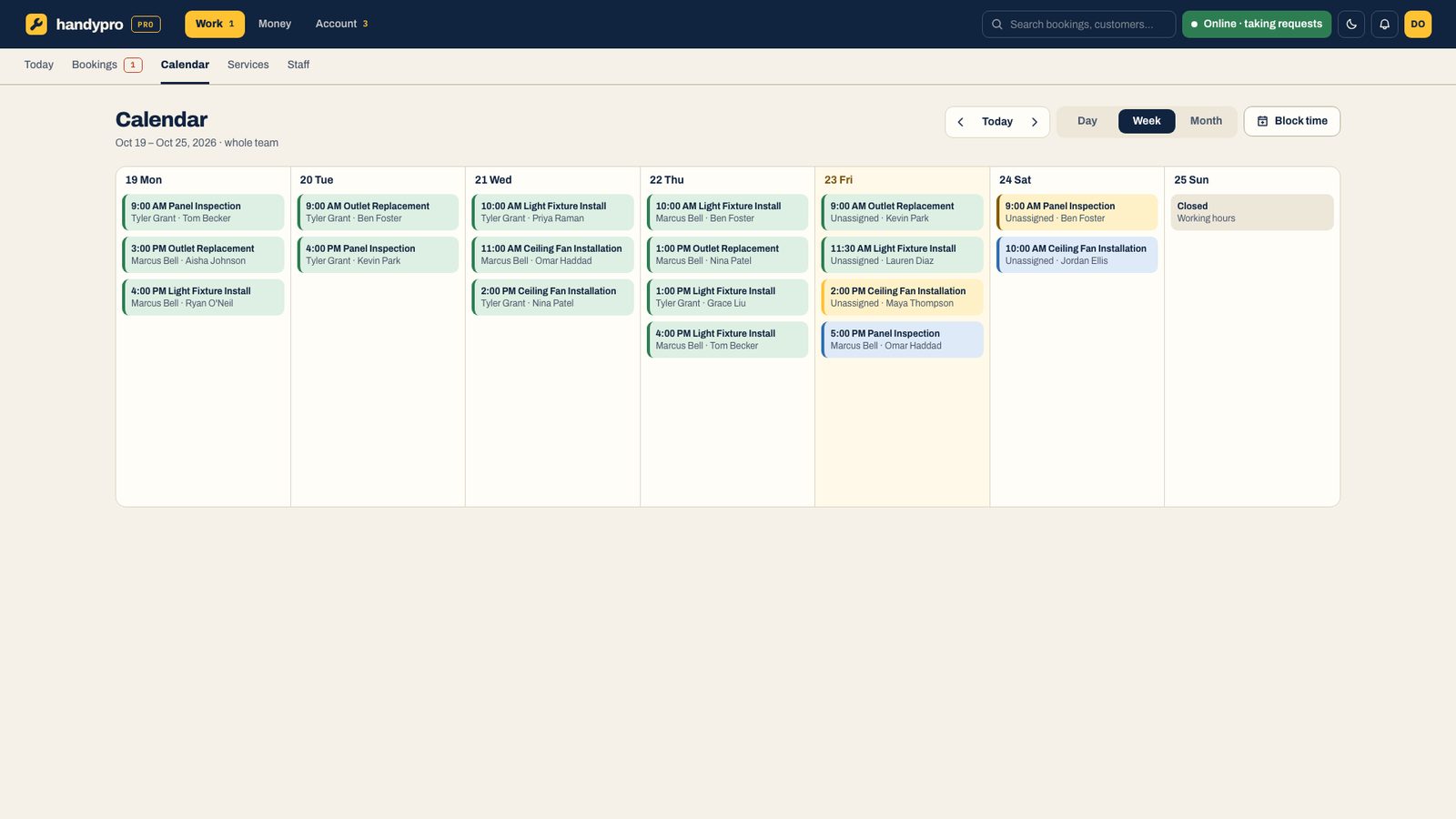1456x819 pixels.
Task: Switch calendar to Month view
Action: [x=1206, y=121]
